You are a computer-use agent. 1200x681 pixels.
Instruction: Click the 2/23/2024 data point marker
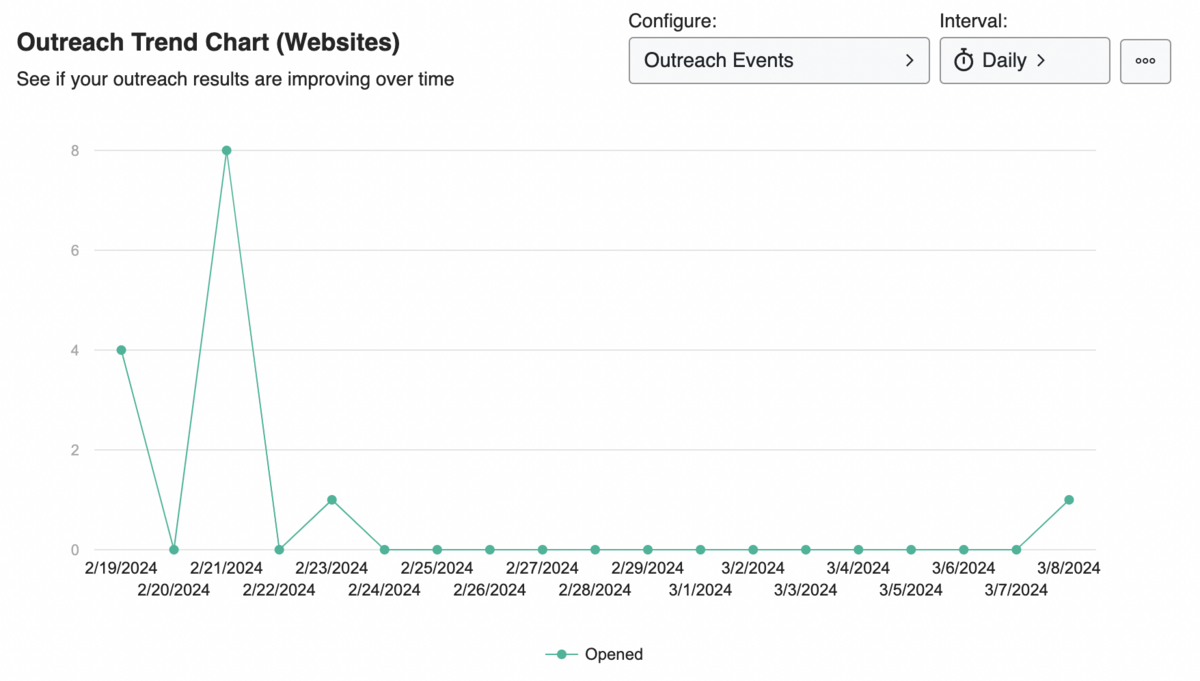point(332,498)
